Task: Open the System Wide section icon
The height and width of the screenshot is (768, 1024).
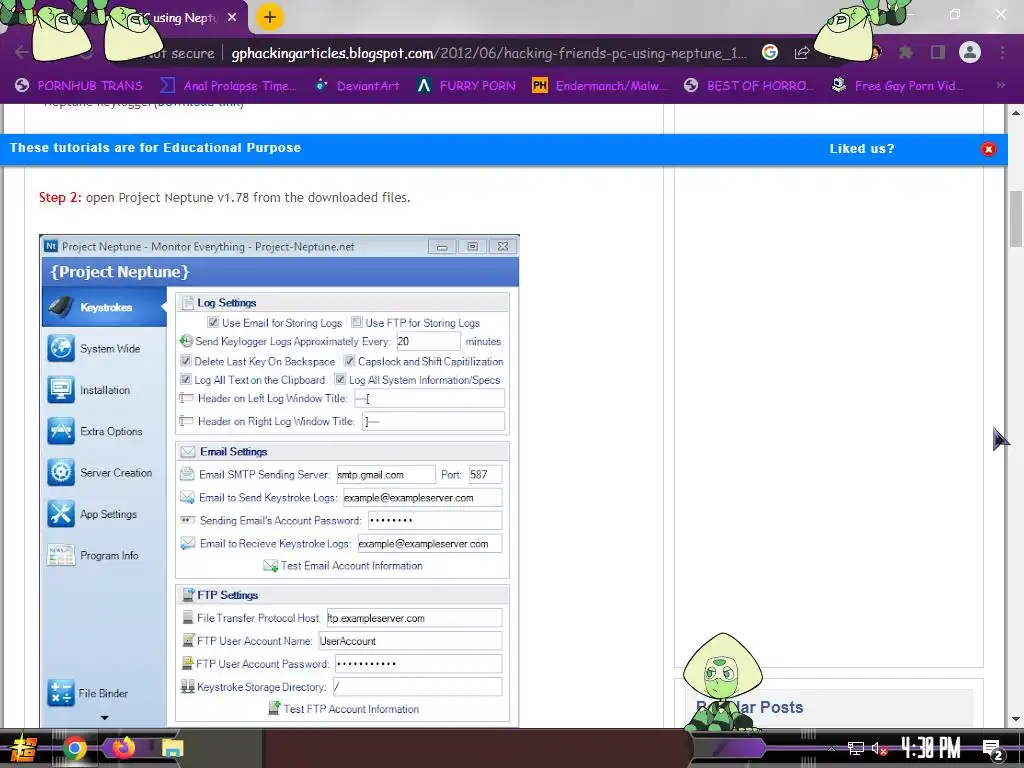Action: [61, 348]
